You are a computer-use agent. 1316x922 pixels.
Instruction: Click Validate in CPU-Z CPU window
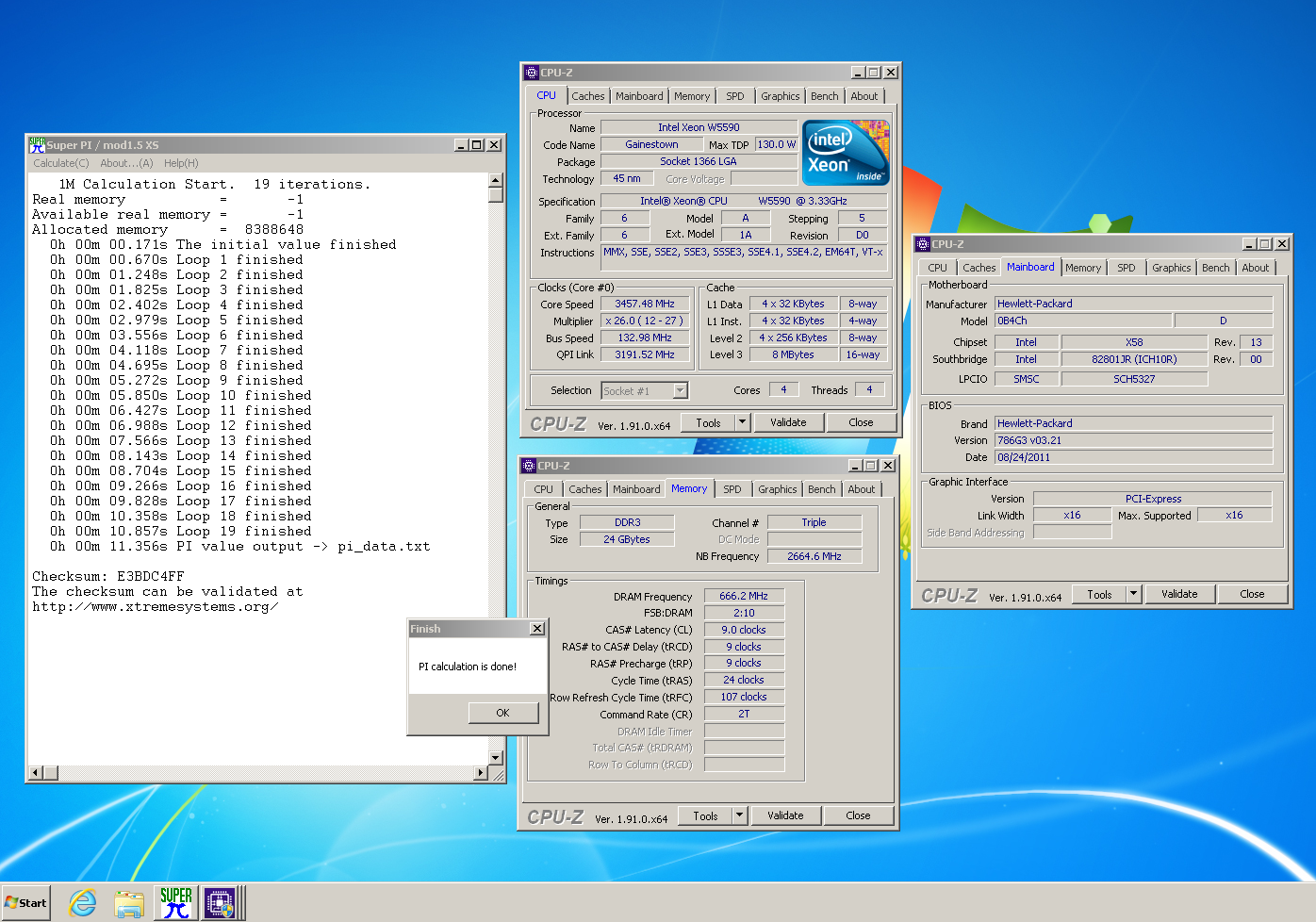(x=788, y=422)
